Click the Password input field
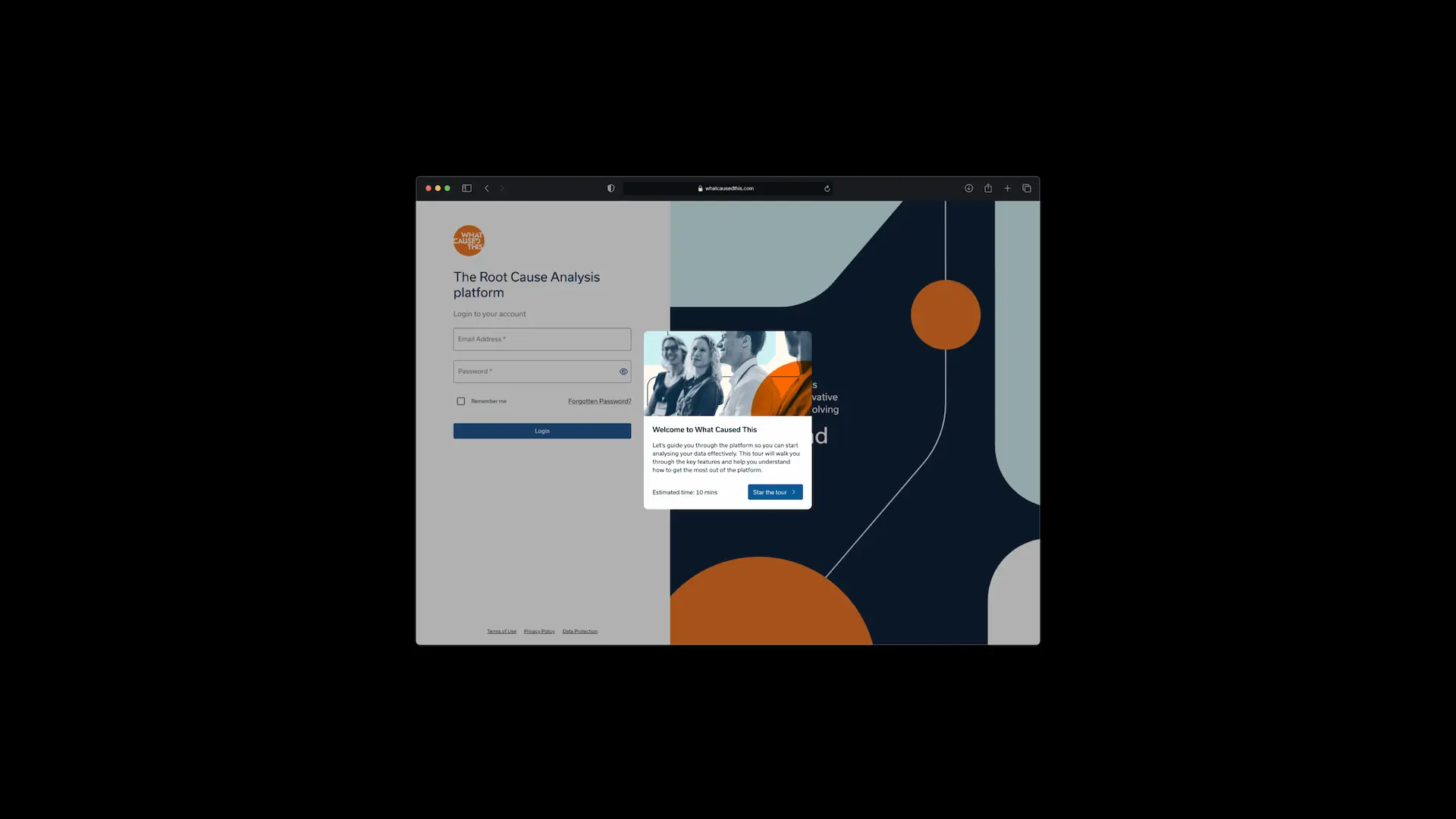Viewport: 1456px width, 819px height. 535,372
